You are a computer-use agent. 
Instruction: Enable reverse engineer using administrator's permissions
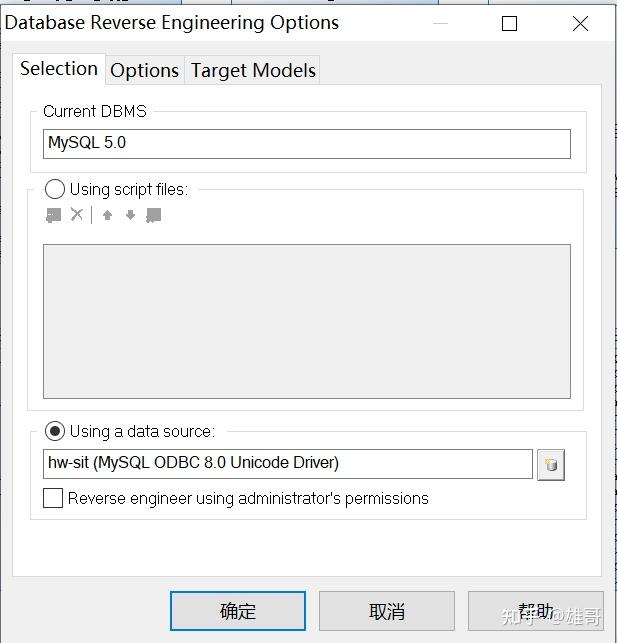click(x=53, y=498)
